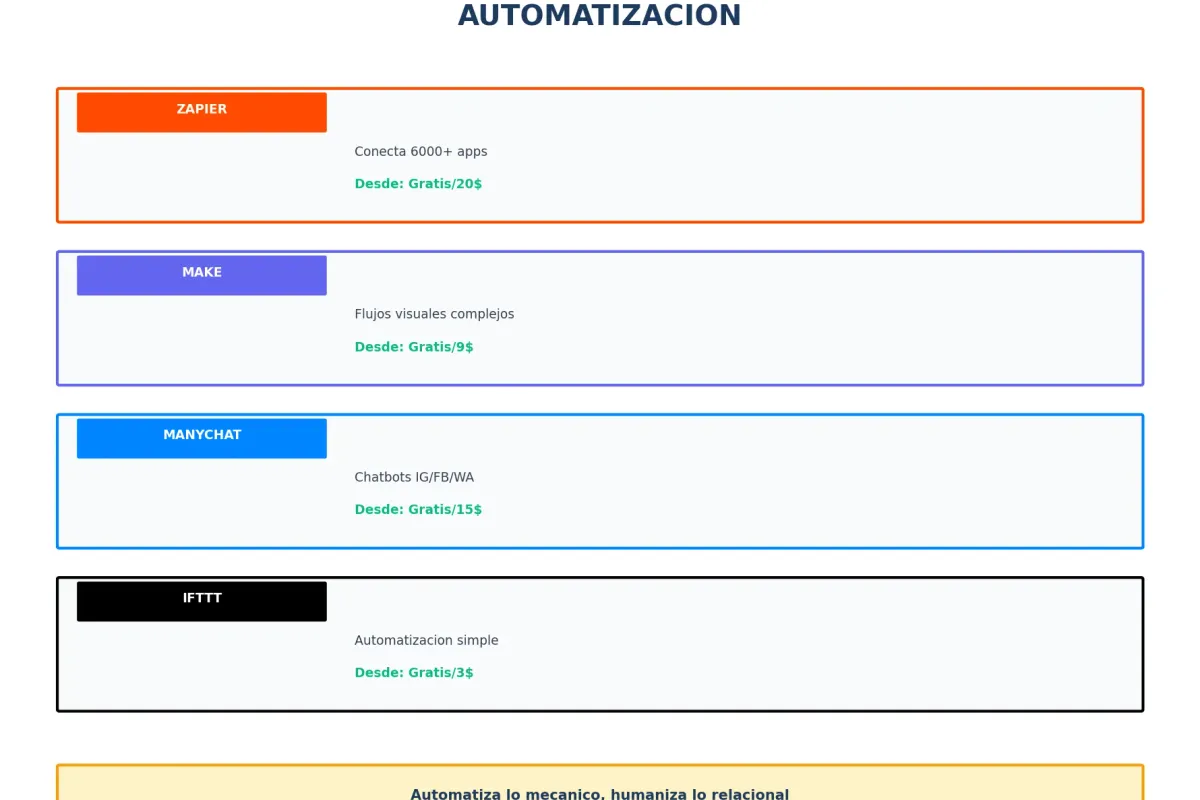Viewport: 1200px width, 800px height.
Task: Select the black IFTTT label
Action: [202, 601]
